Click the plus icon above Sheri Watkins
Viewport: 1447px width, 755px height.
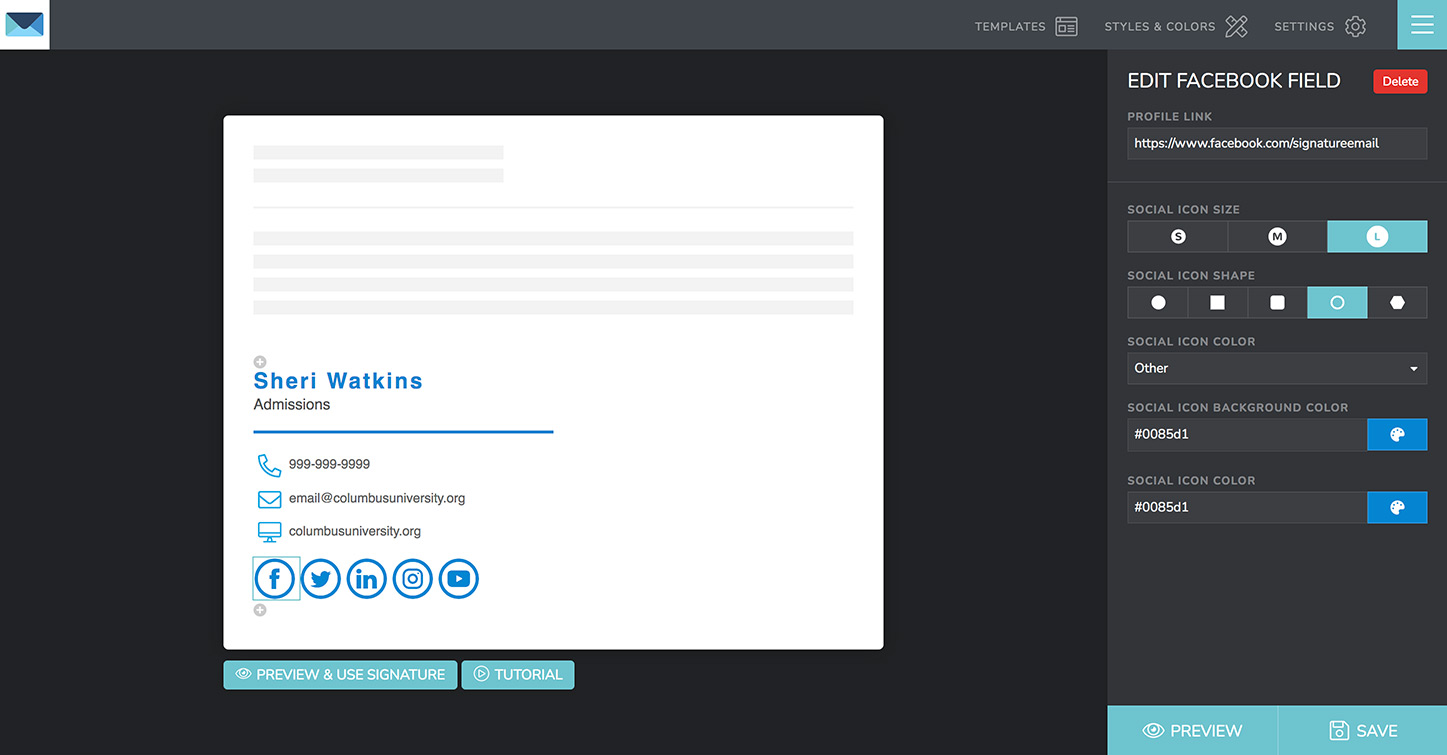(260, 362)
